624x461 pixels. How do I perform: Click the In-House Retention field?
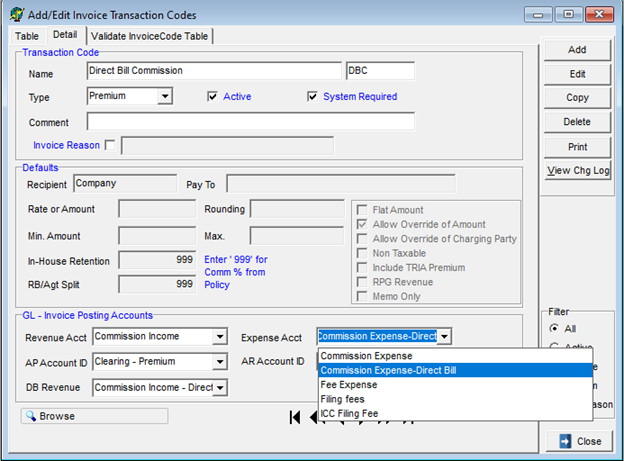pos(157,260)
